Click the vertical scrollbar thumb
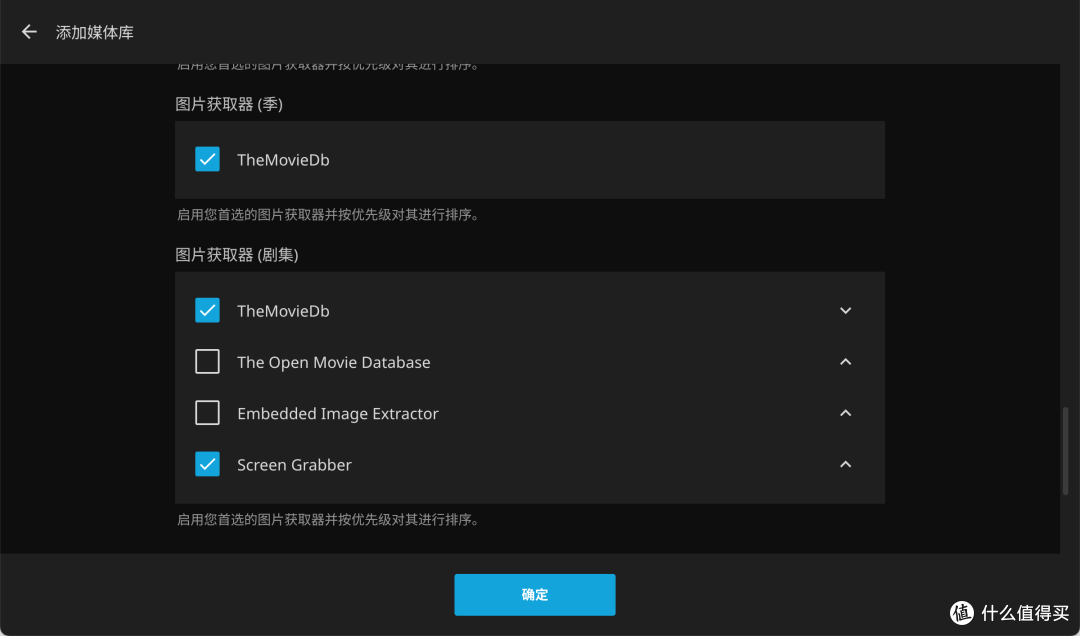The image size is (1080, 636). (1066, 451)
